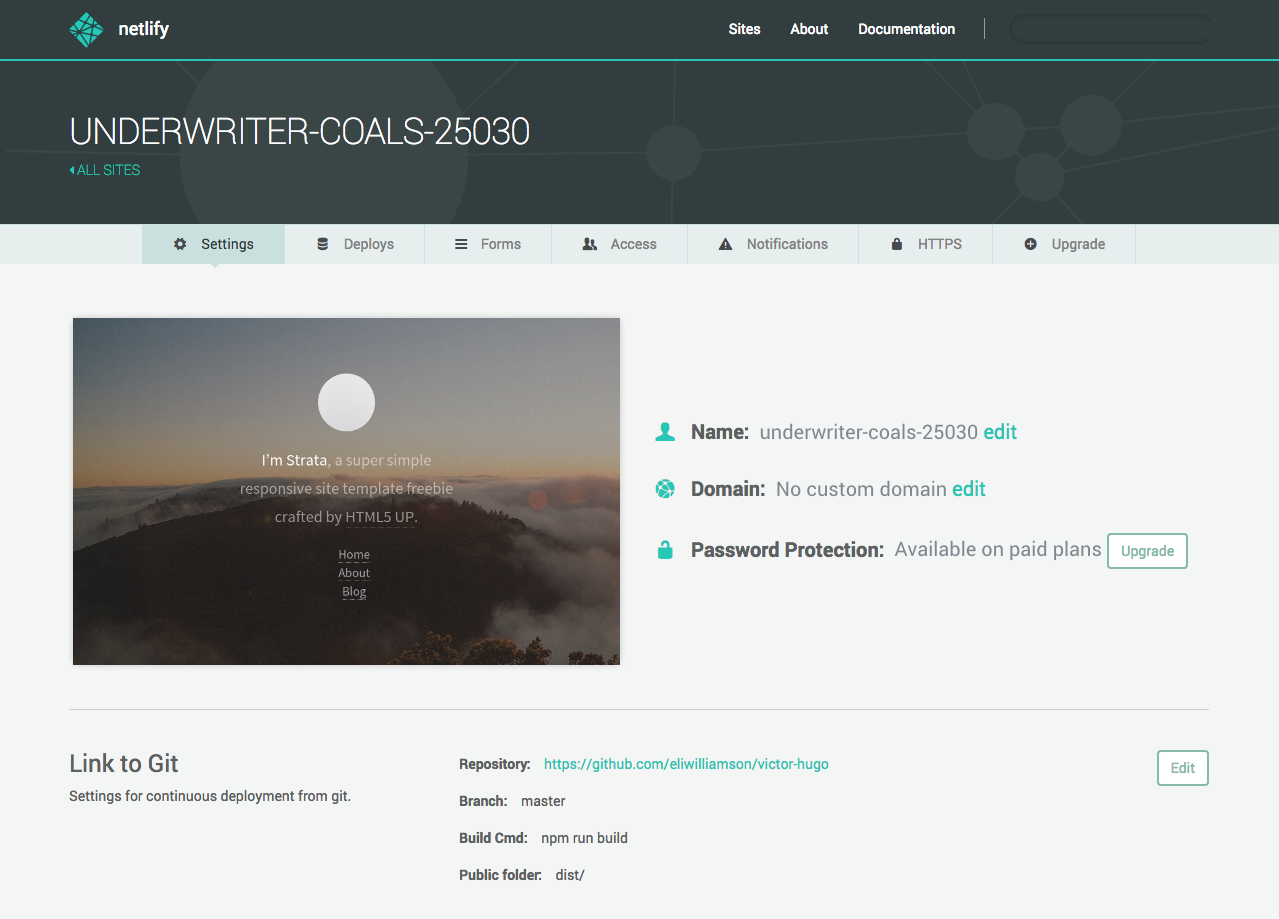Return to All Sites via back link
1279x919 pixels.
(105, 170)
